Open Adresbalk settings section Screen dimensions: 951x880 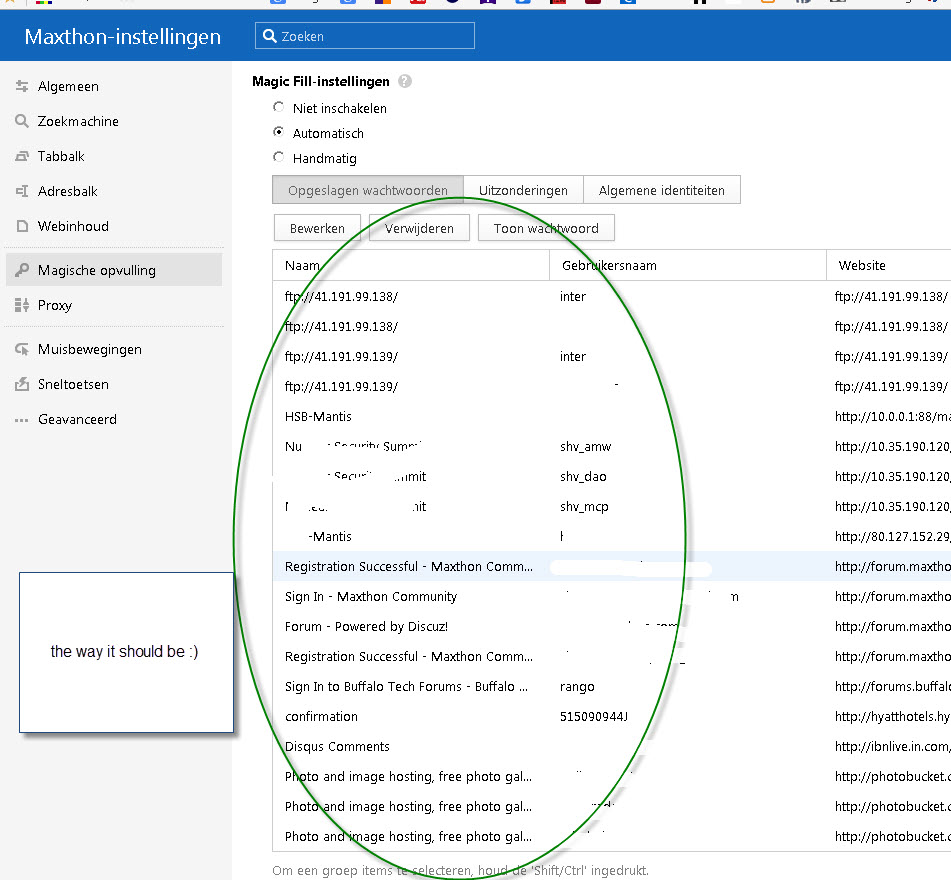114,191
